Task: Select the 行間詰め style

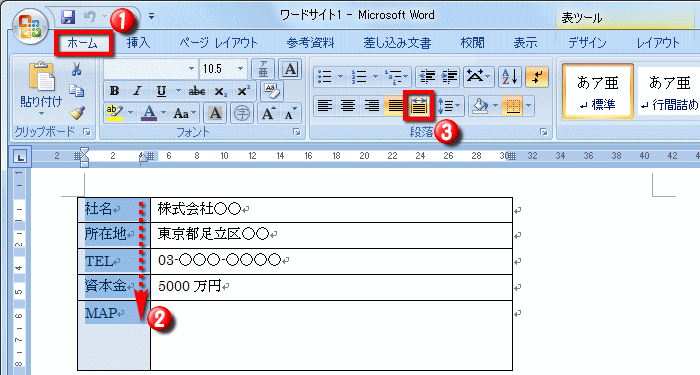Action: click(x=669, y=92)
